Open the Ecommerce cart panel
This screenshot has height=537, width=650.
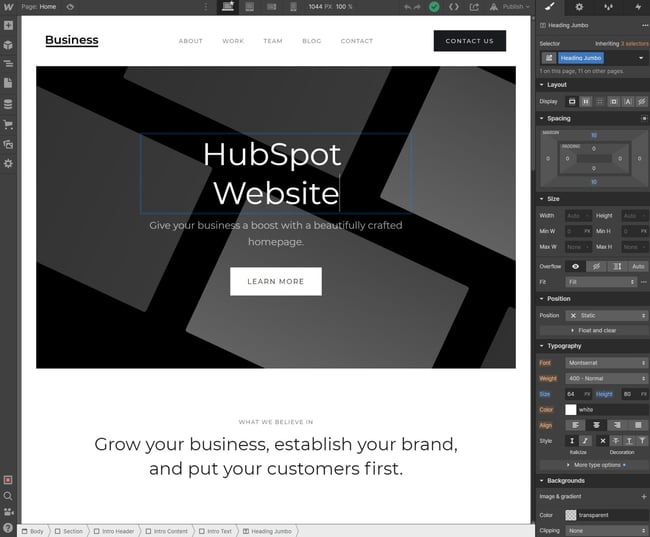(x=8, y=124)
